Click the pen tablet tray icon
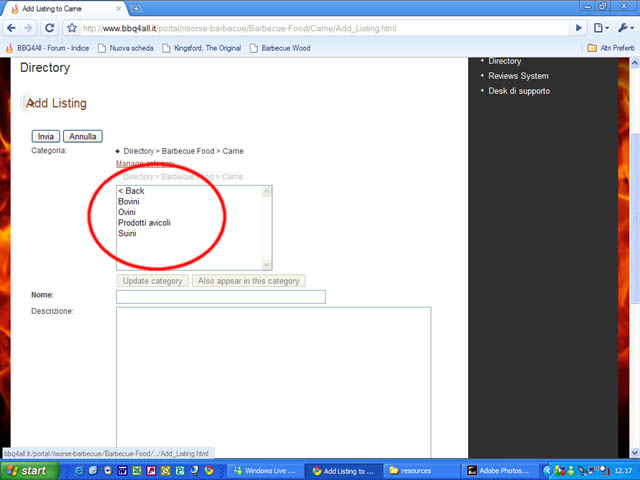The width and height of the screenshot is (640, 480). coord(582,471)
